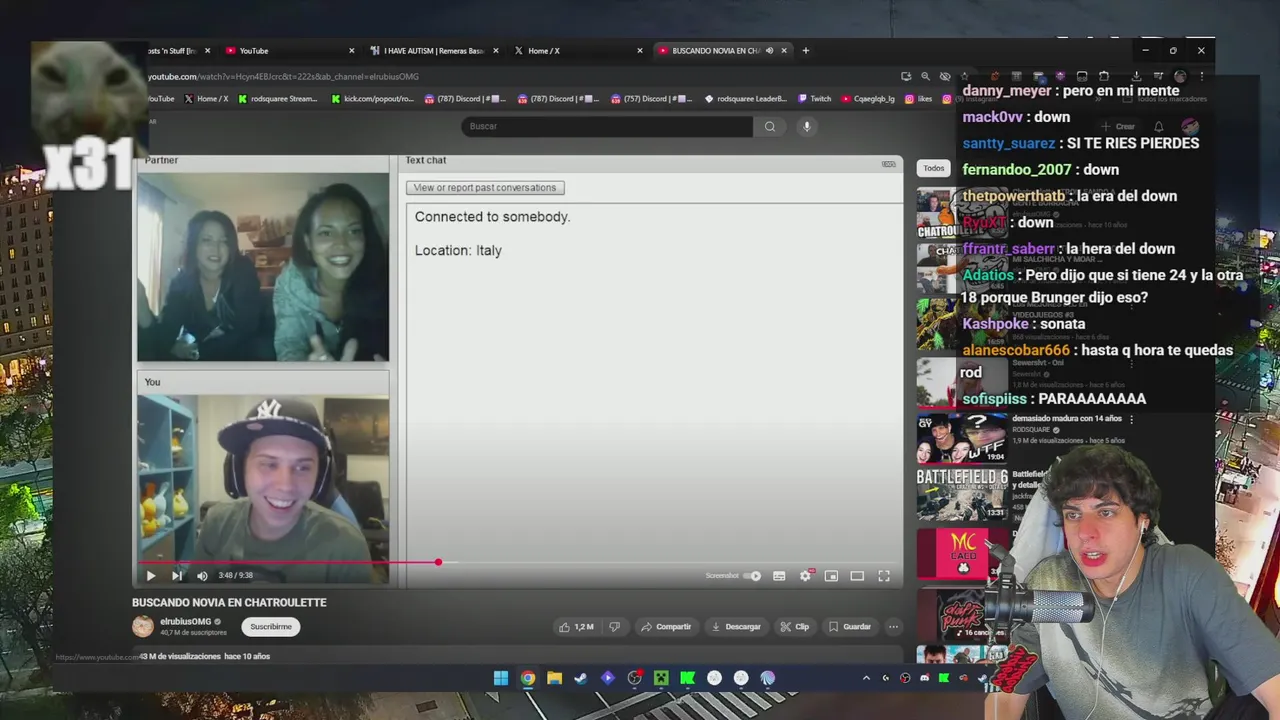This screenshot has height=720, width=1280.
Task: Expand the system tray hidden icons chevron
Action: point(866,678)
